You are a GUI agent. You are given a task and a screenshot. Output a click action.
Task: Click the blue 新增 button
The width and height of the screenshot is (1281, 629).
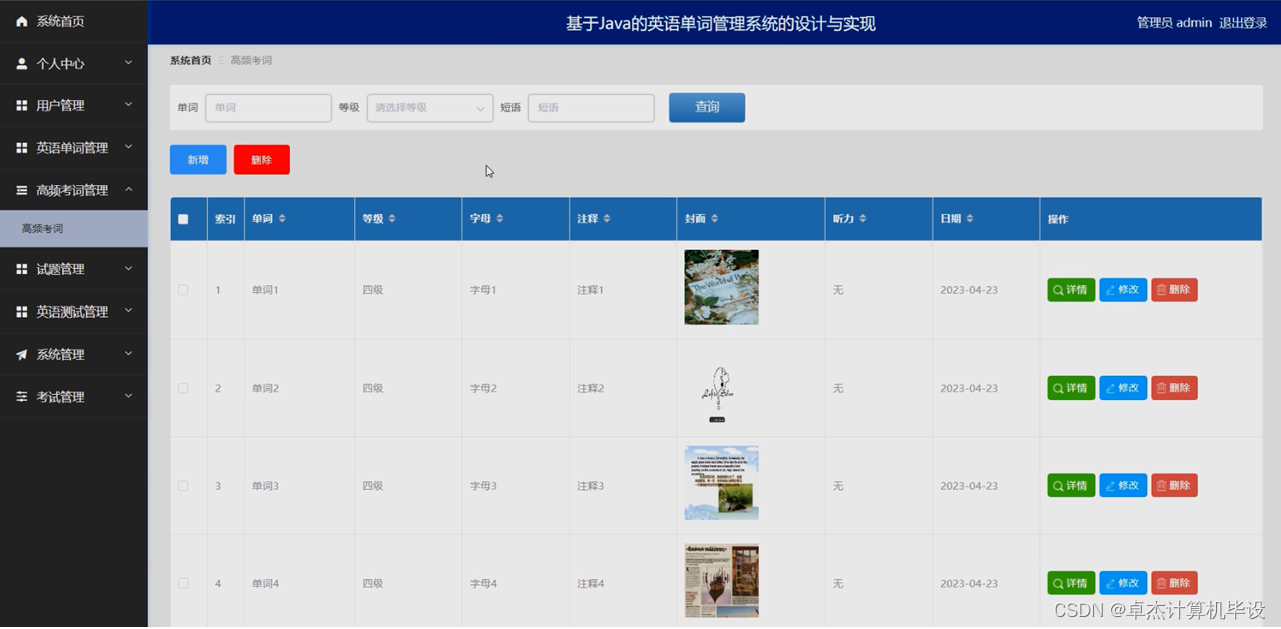tap(198, 160)
